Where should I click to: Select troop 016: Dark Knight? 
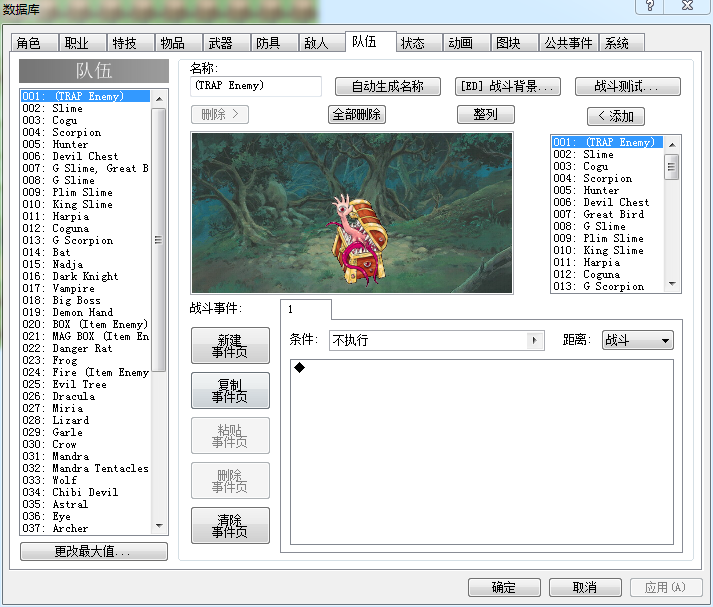tap(85, 276)
